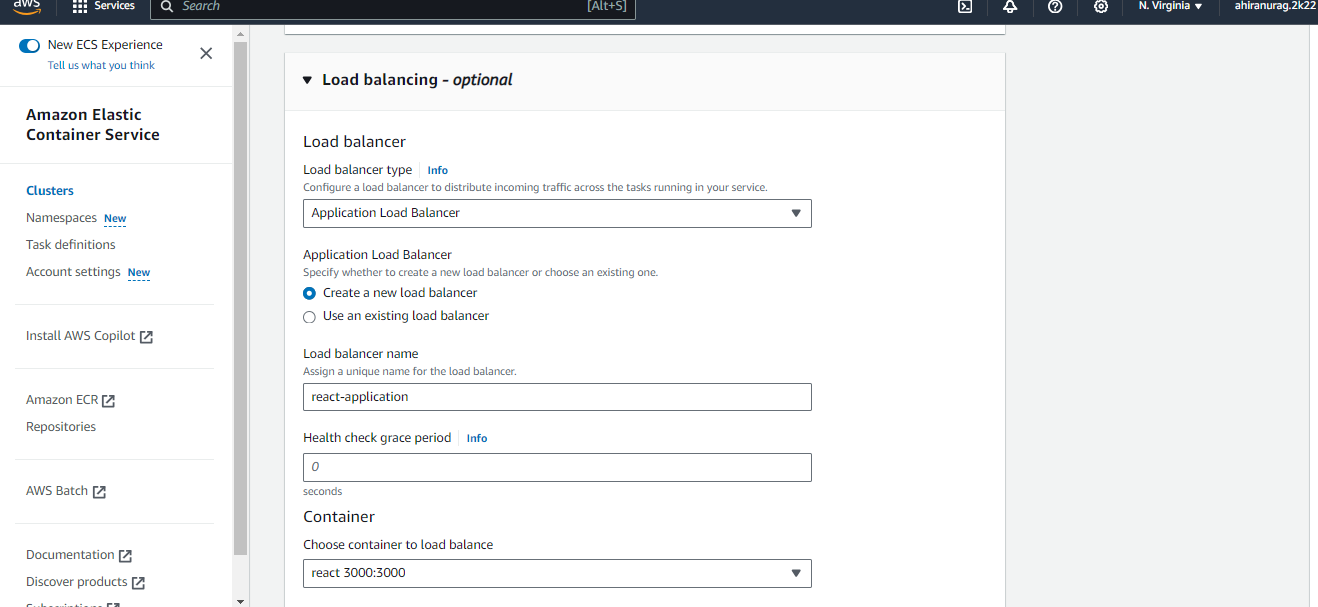Open the Discover products link
The width and height of the screenshot is (1318, 607).
85,582
